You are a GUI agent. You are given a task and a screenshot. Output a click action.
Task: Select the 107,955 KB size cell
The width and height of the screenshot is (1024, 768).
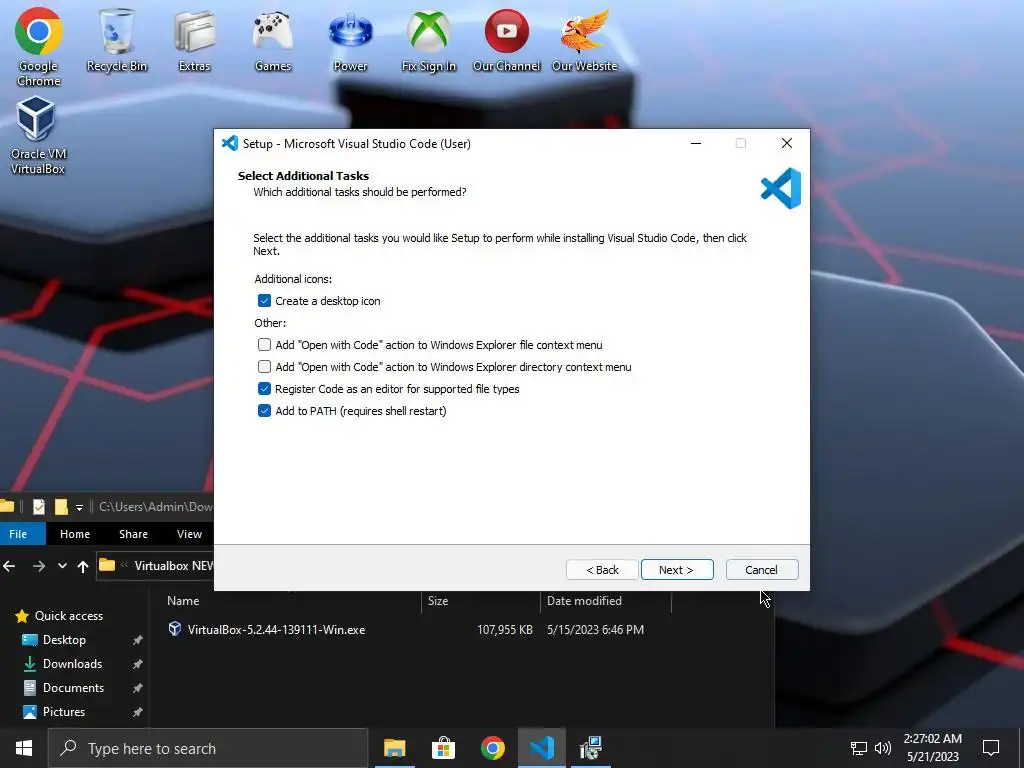tap(505, 630)
